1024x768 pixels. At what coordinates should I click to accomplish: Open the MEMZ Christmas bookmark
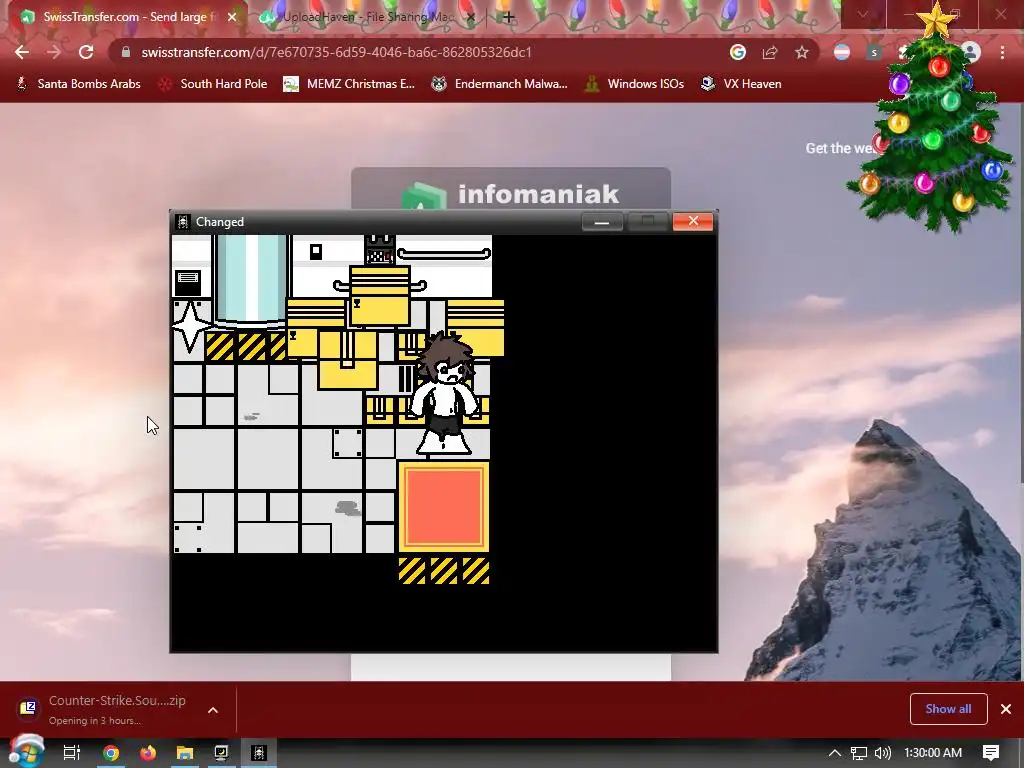point(349,84)
